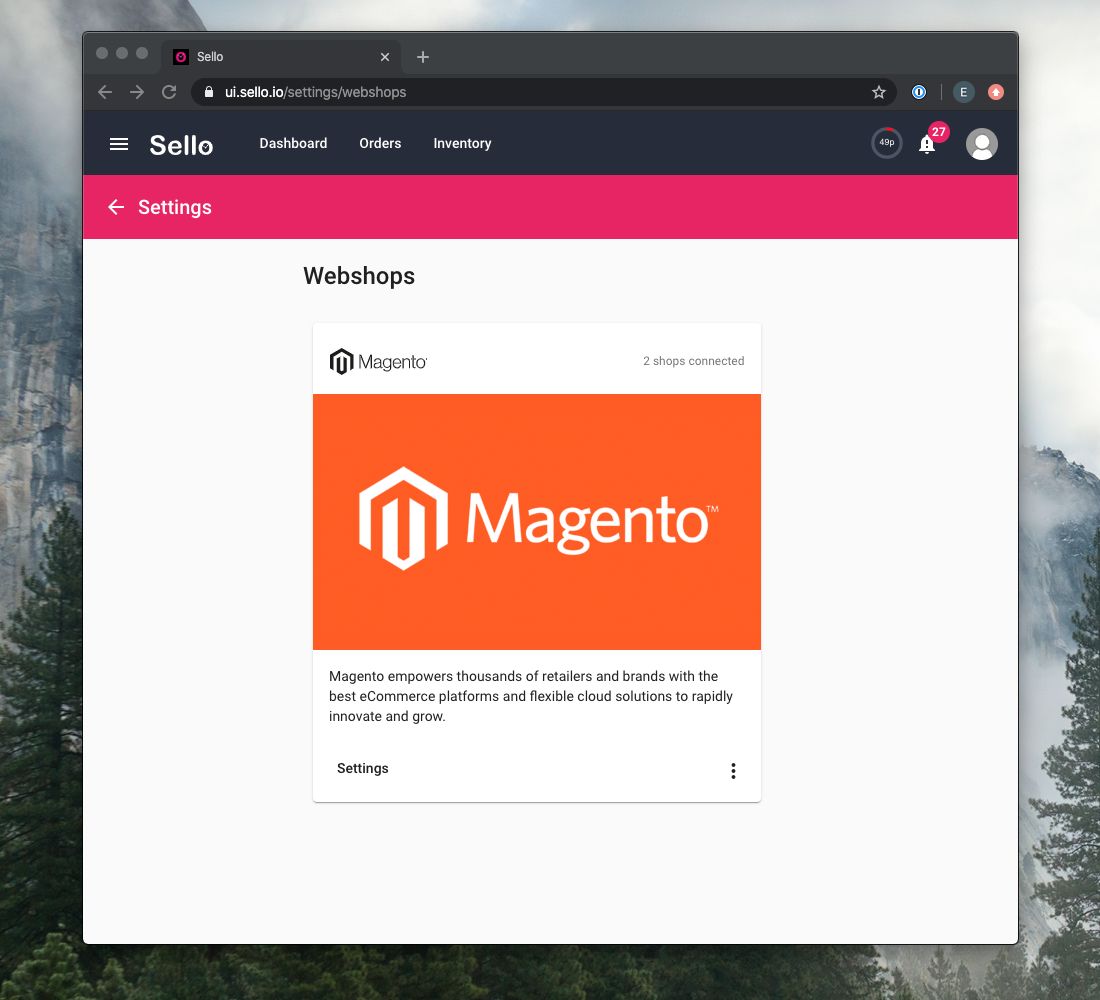Go back using the Settings arrow
The width and height of the screenshot is (1100, 1000).
pyautogui.click(x=116, y=207)
